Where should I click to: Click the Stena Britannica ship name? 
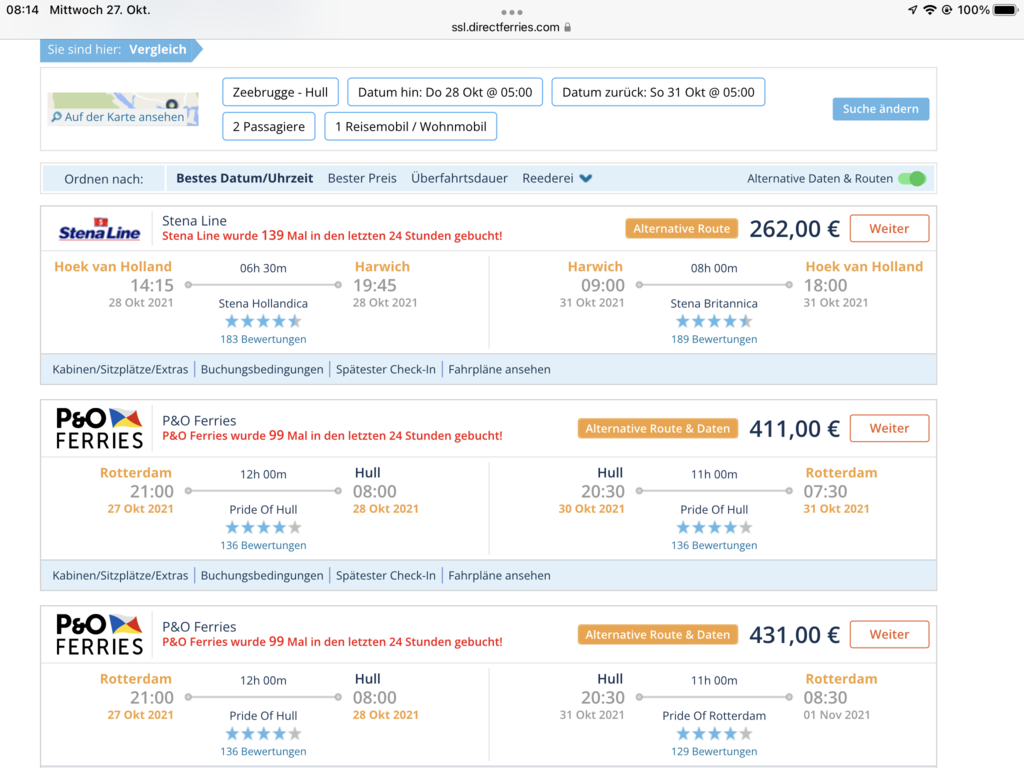coord(714,304)
